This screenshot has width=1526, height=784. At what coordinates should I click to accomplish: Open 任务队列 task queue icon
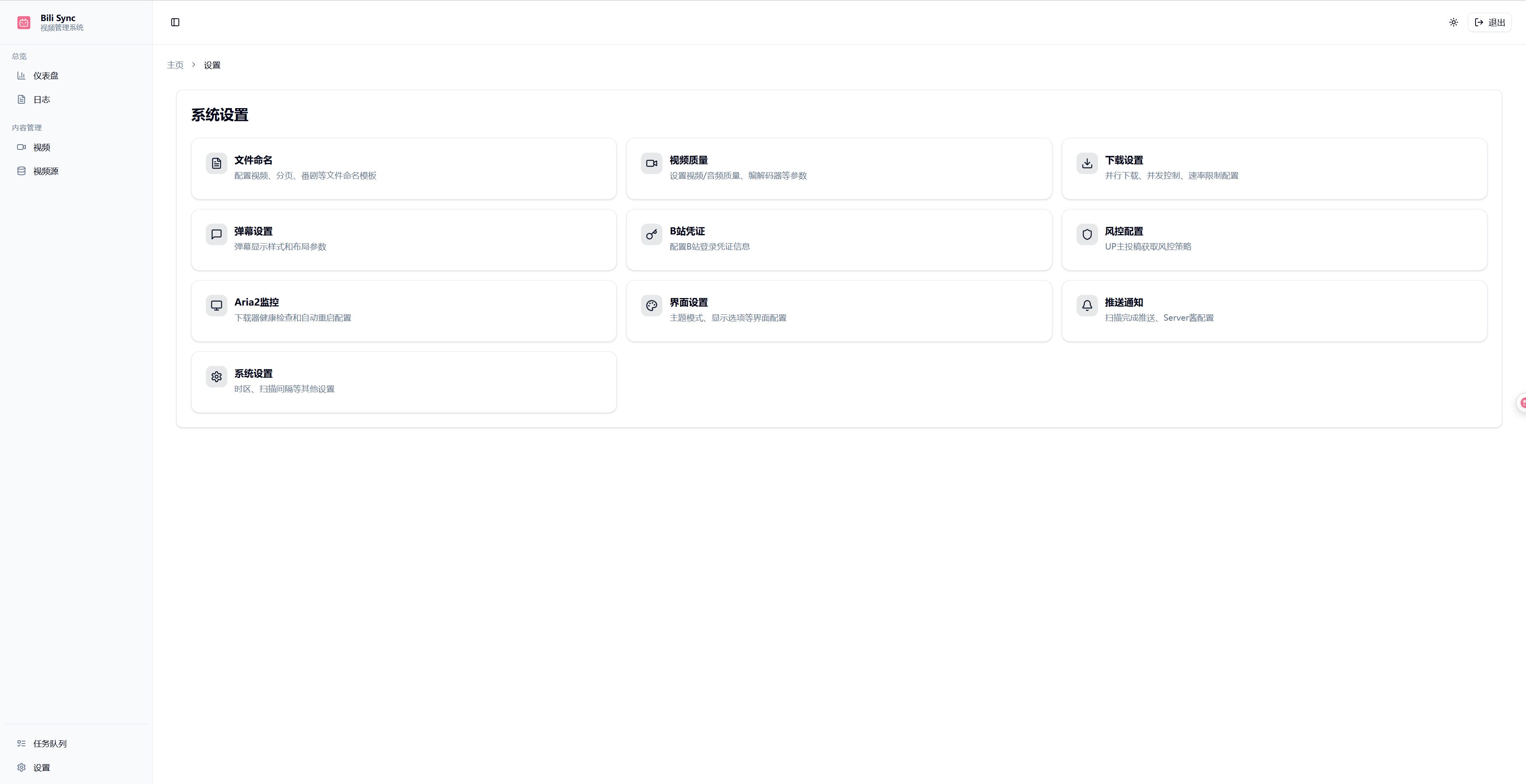(21, 743)
